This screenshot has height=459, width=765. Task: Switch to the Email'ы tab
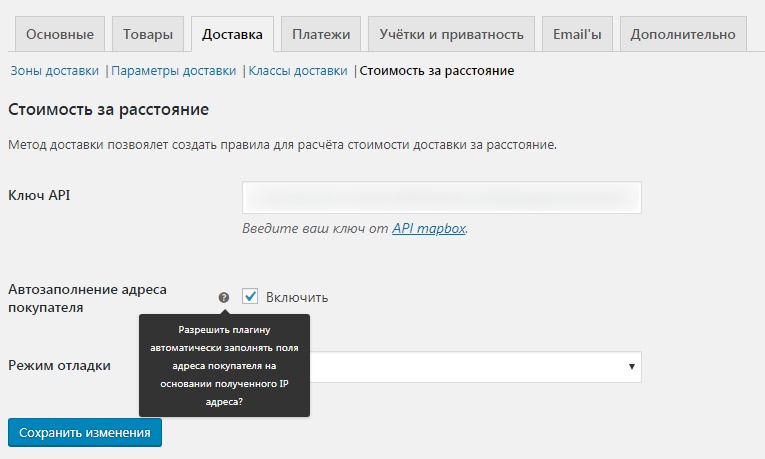tap(577, 34)
